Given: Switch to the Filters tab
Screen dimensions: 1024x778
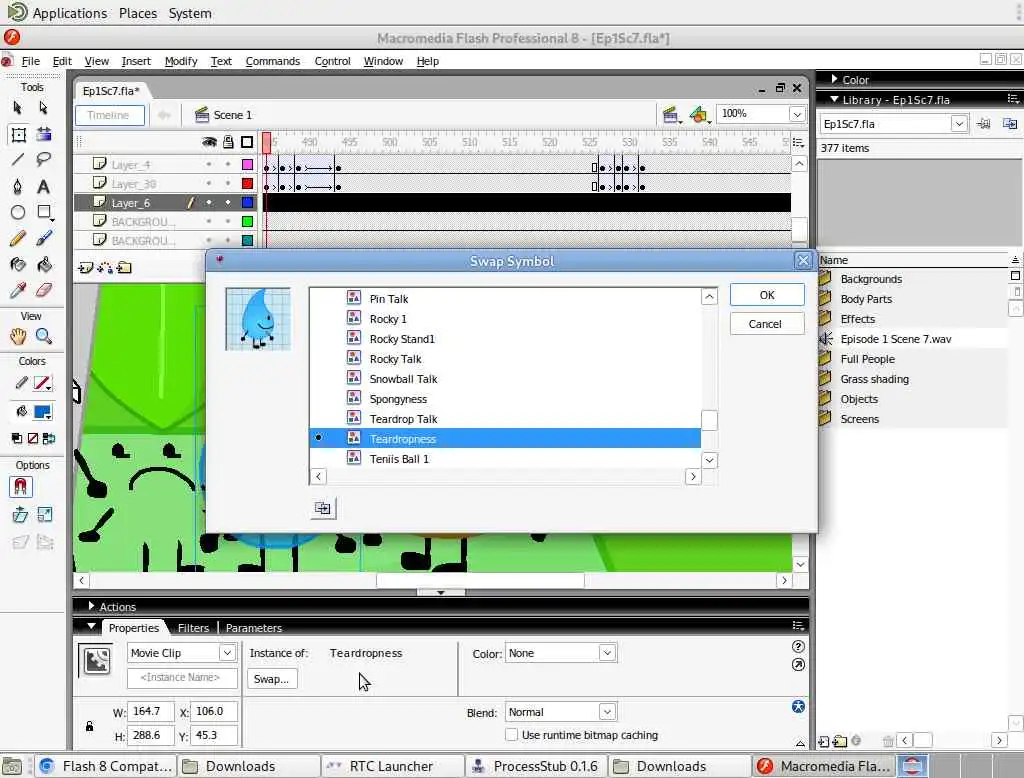Looking at the screenshot, I should pyautogui.click(x=193, y=628).
